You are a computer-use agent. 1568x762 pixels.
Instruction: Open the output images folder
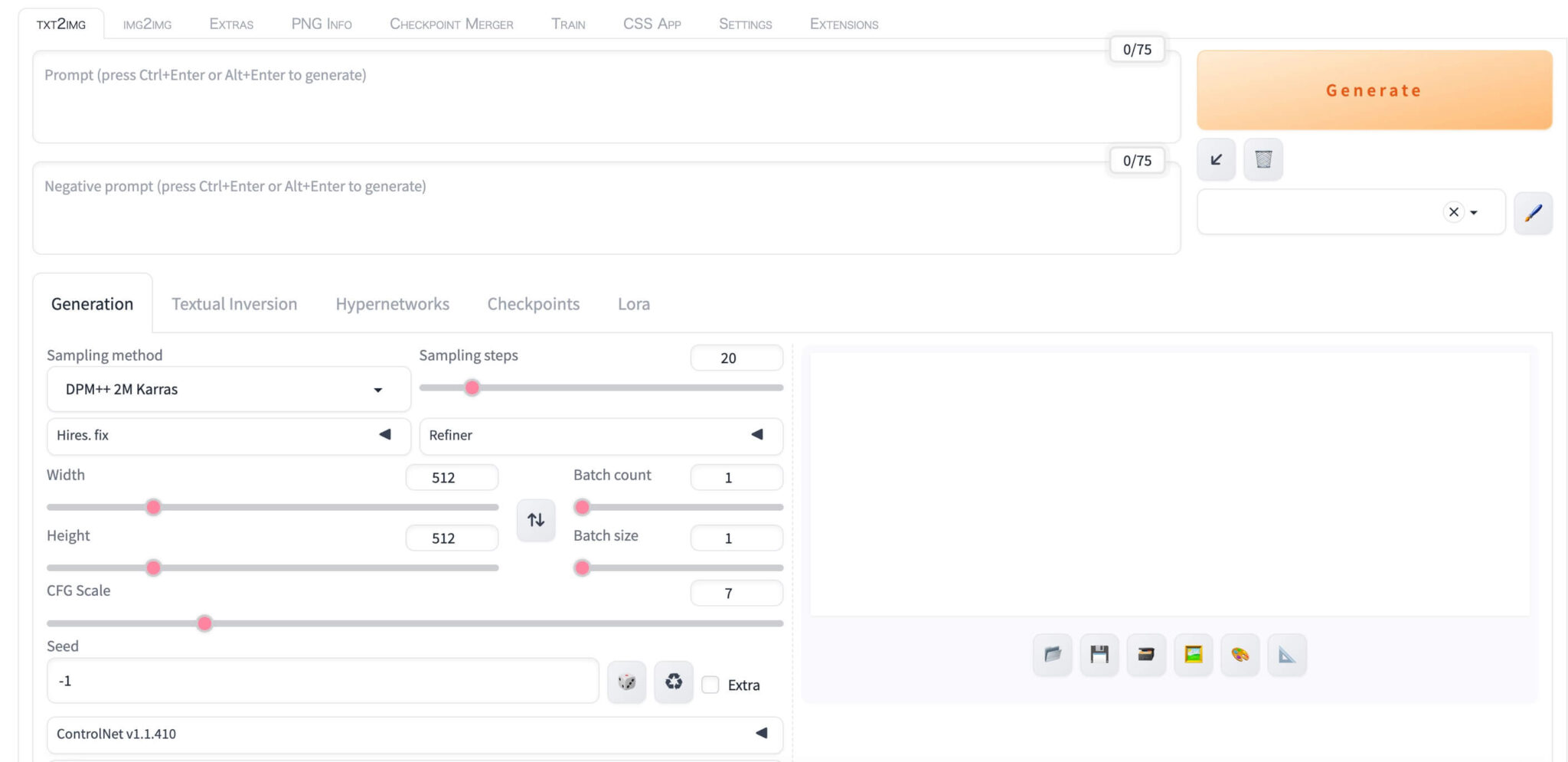tap(1051, 655)
